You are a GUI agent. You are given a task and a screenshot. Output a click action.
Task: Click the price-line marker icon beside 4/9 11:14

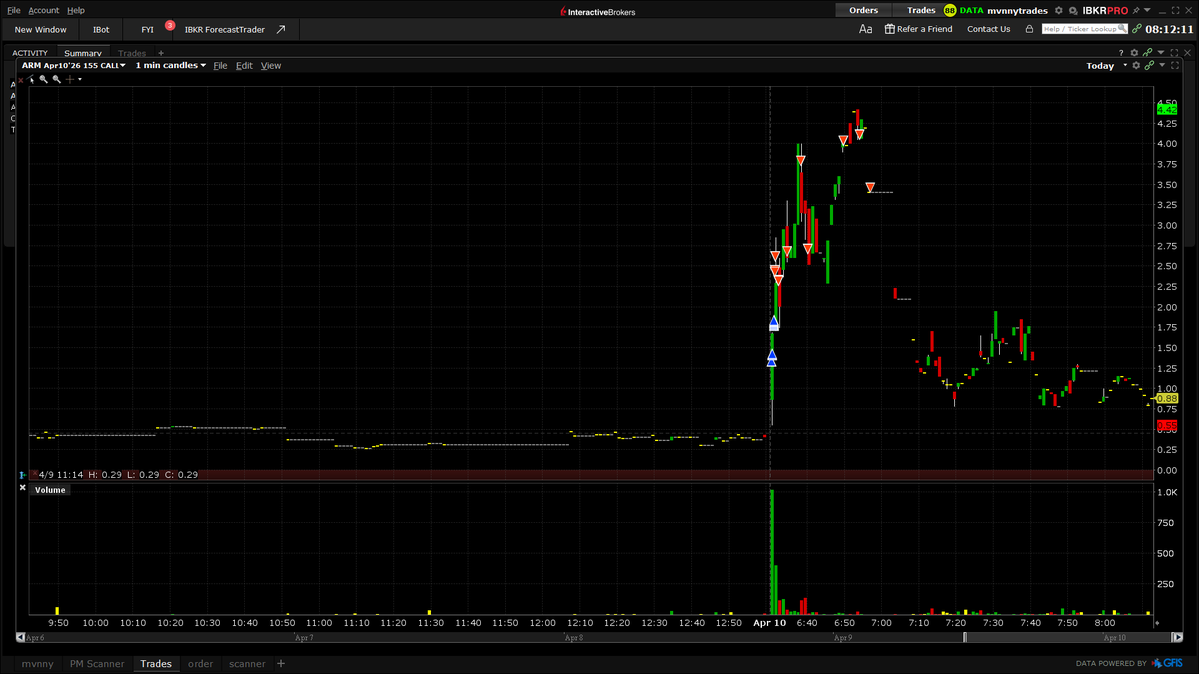point(23,475)
